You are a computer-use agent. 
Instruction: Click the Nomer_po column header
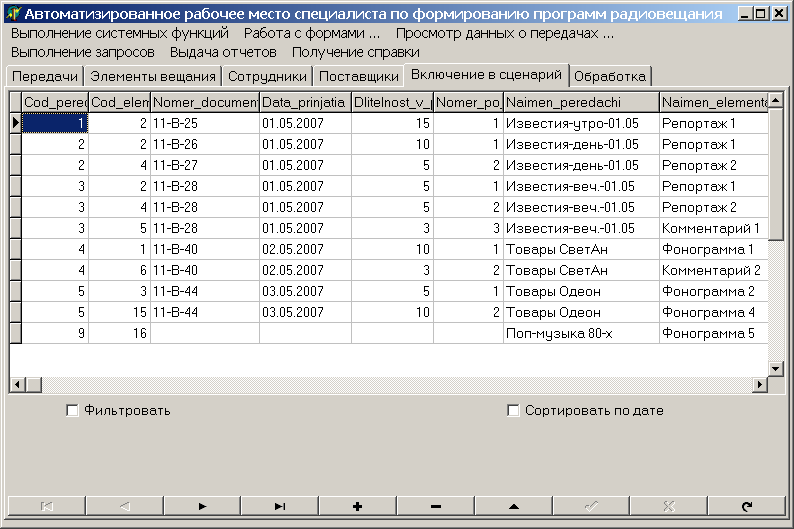[x=468, y=102]
